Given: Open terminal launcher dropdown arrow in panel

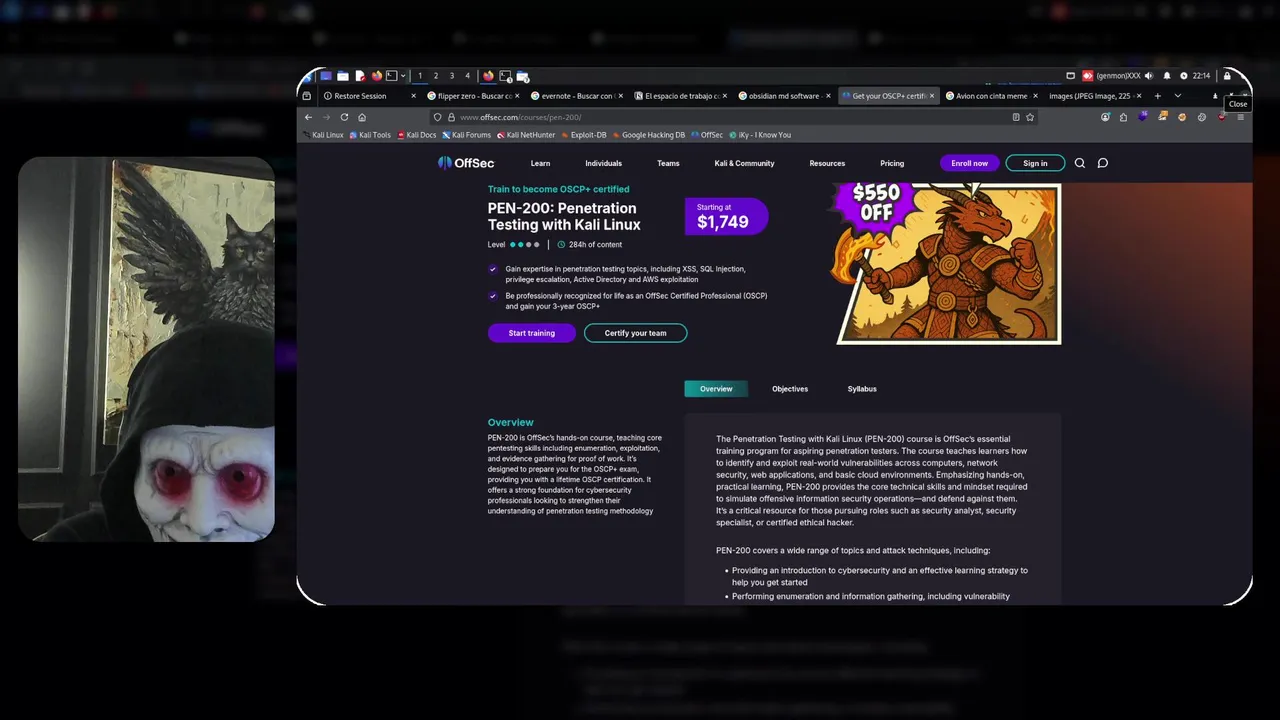Looking at the screenshot, I should 403,76.
